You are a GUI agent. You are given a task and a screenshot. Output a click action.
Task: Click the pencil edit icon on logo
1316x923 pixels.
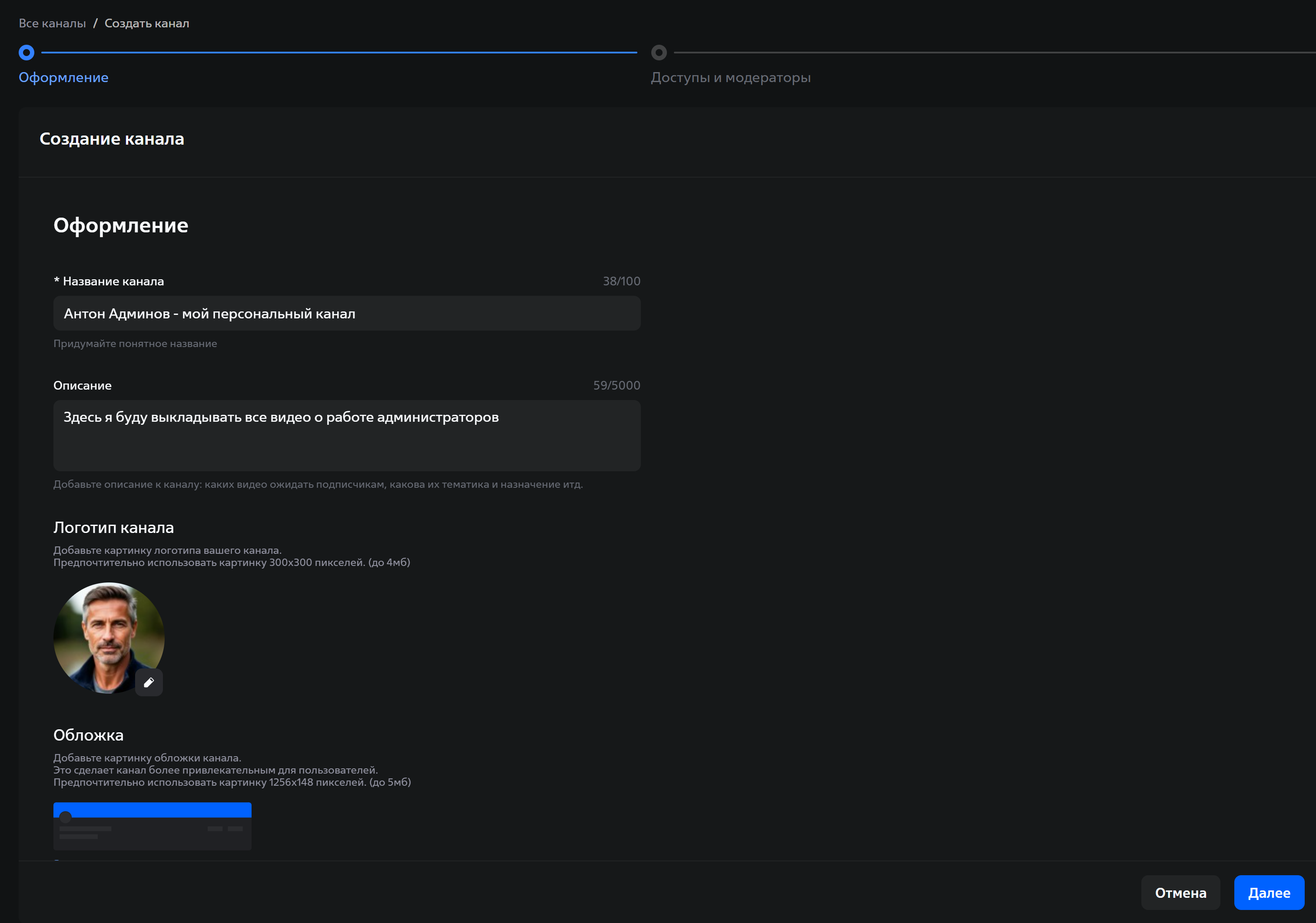tap(149, 682)
